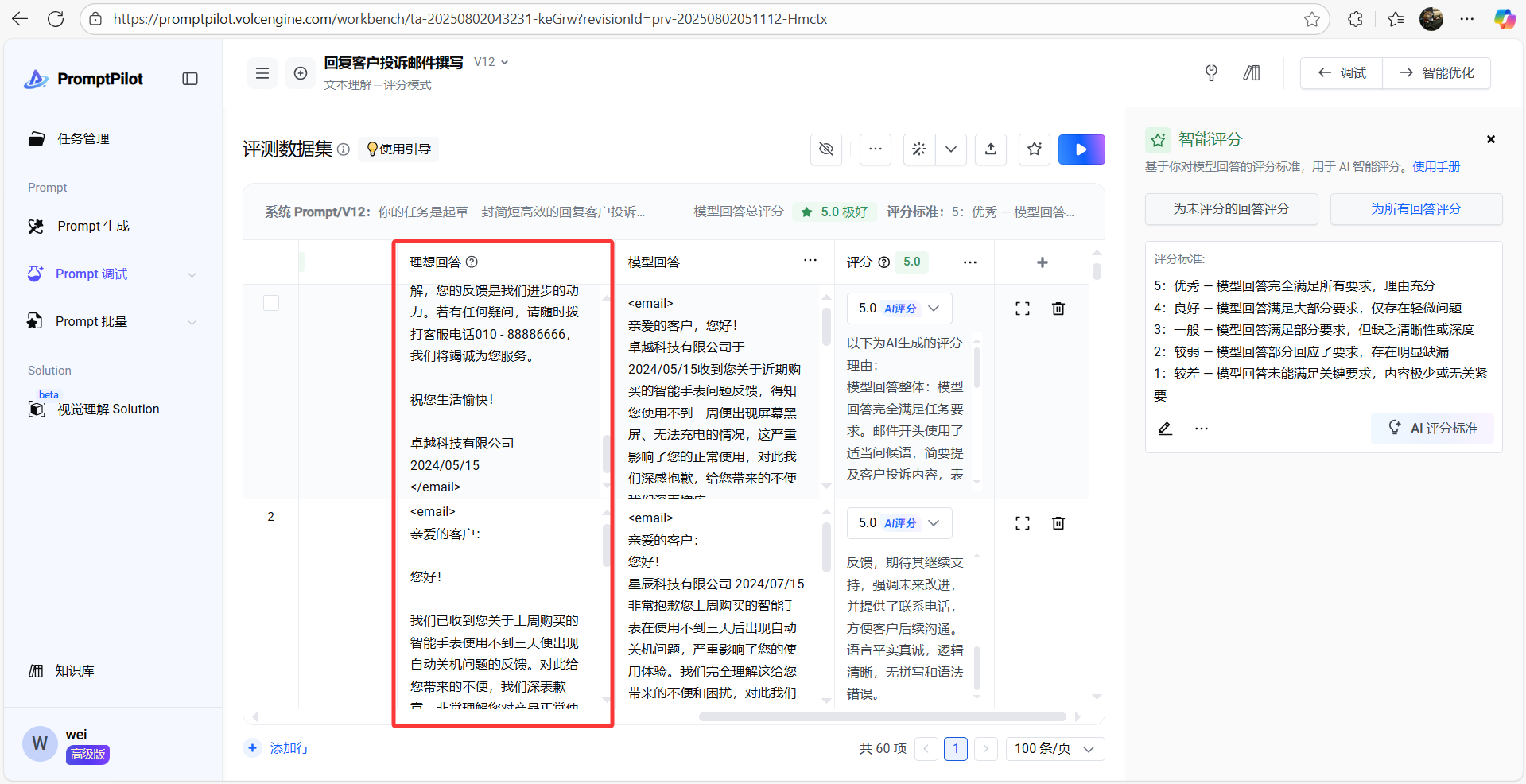
Task: Select Prompt 生成 in the sidebar
Action: 93,227
